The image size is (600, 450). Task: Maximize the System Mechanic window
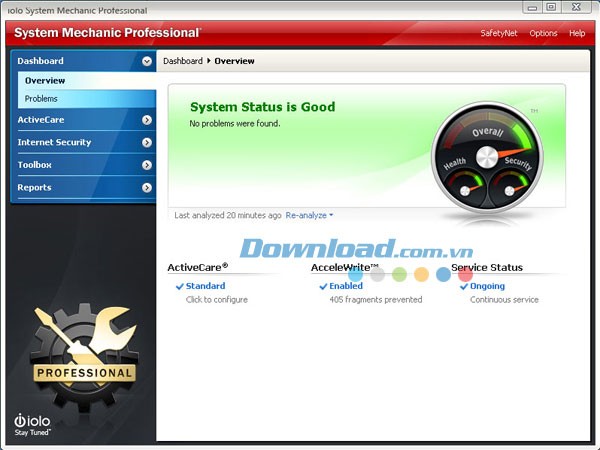(x=551, y=7)
